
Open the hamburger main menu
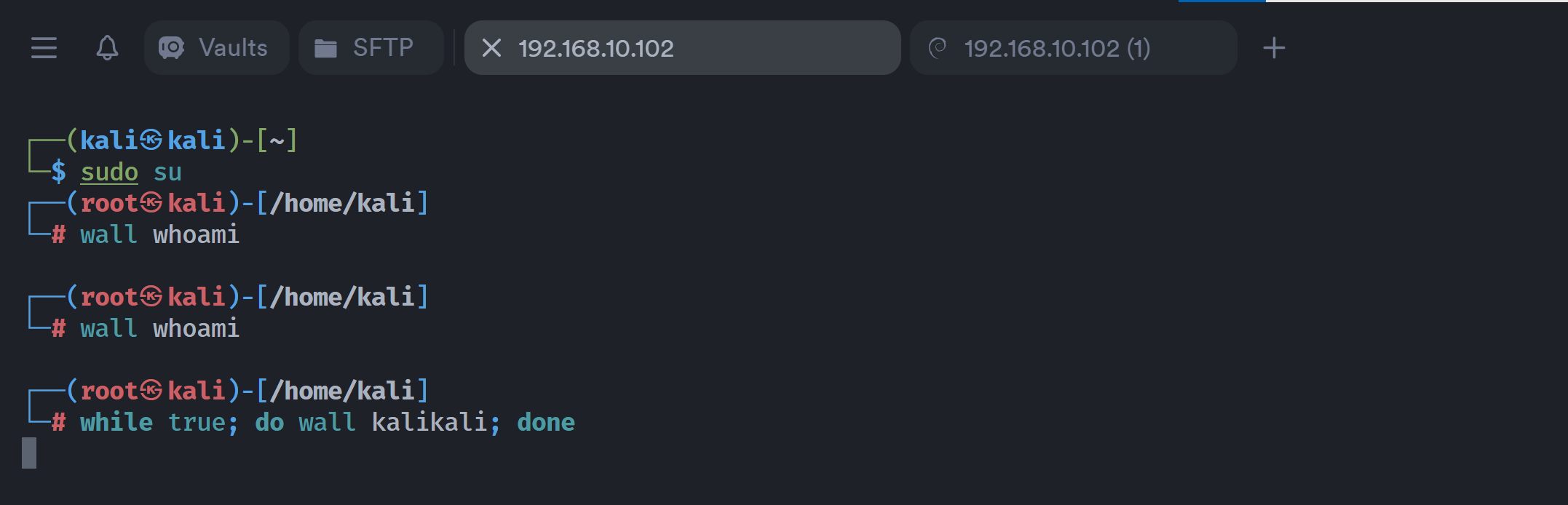[x=44, y=48]
